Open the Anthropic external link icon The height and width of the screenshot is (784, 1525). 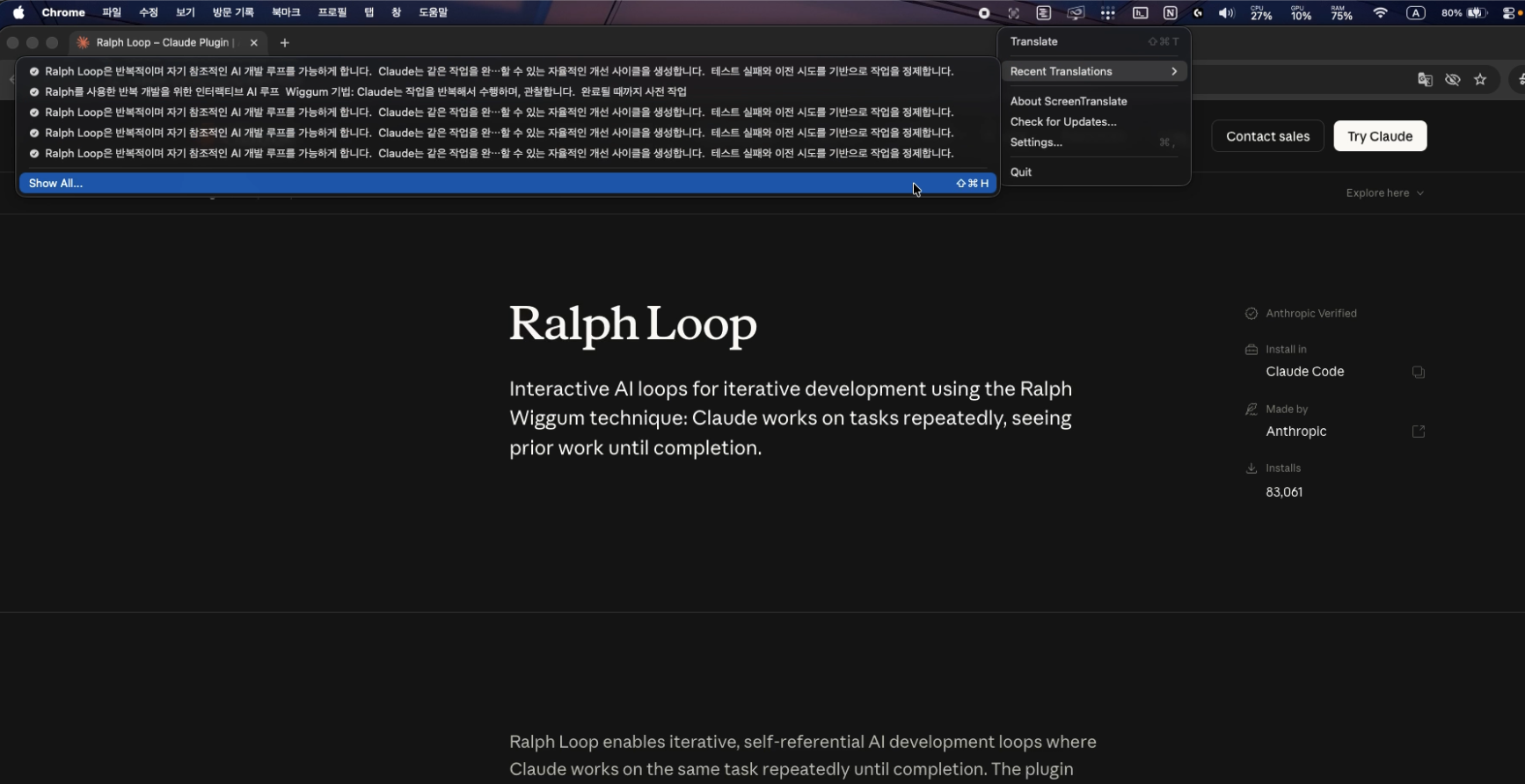coord(1419,432)
